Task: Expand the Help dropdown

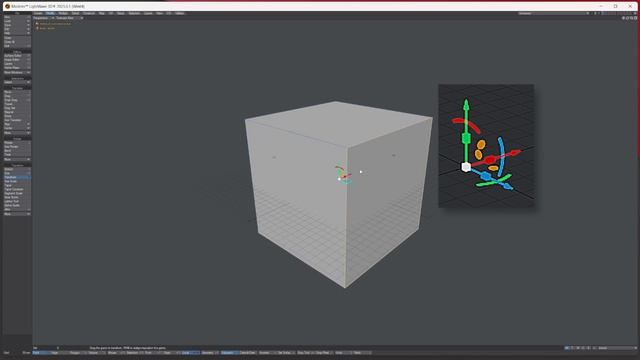Action: [17, 33]
